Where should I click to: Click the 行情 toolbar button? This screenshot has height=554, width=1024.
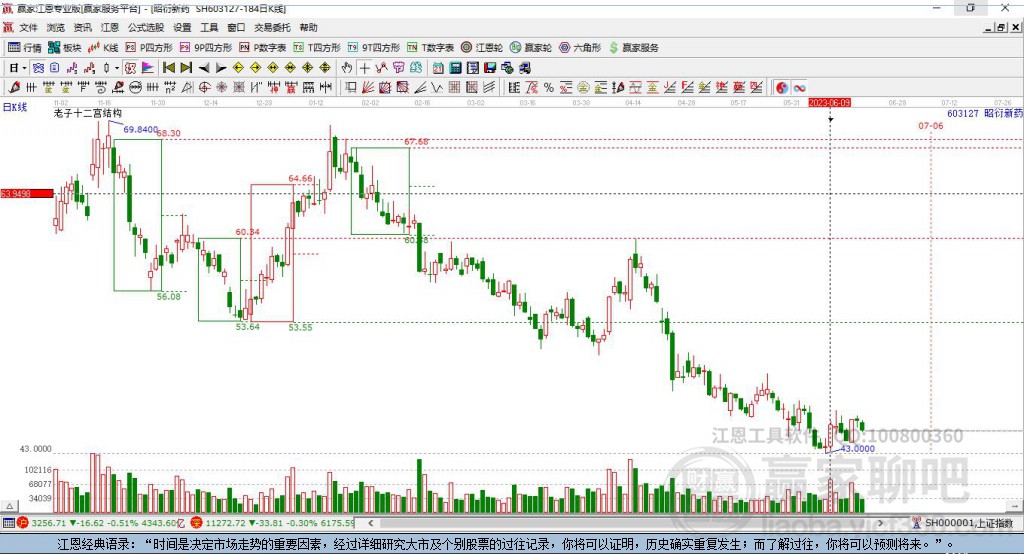click(x=25, y=48)
